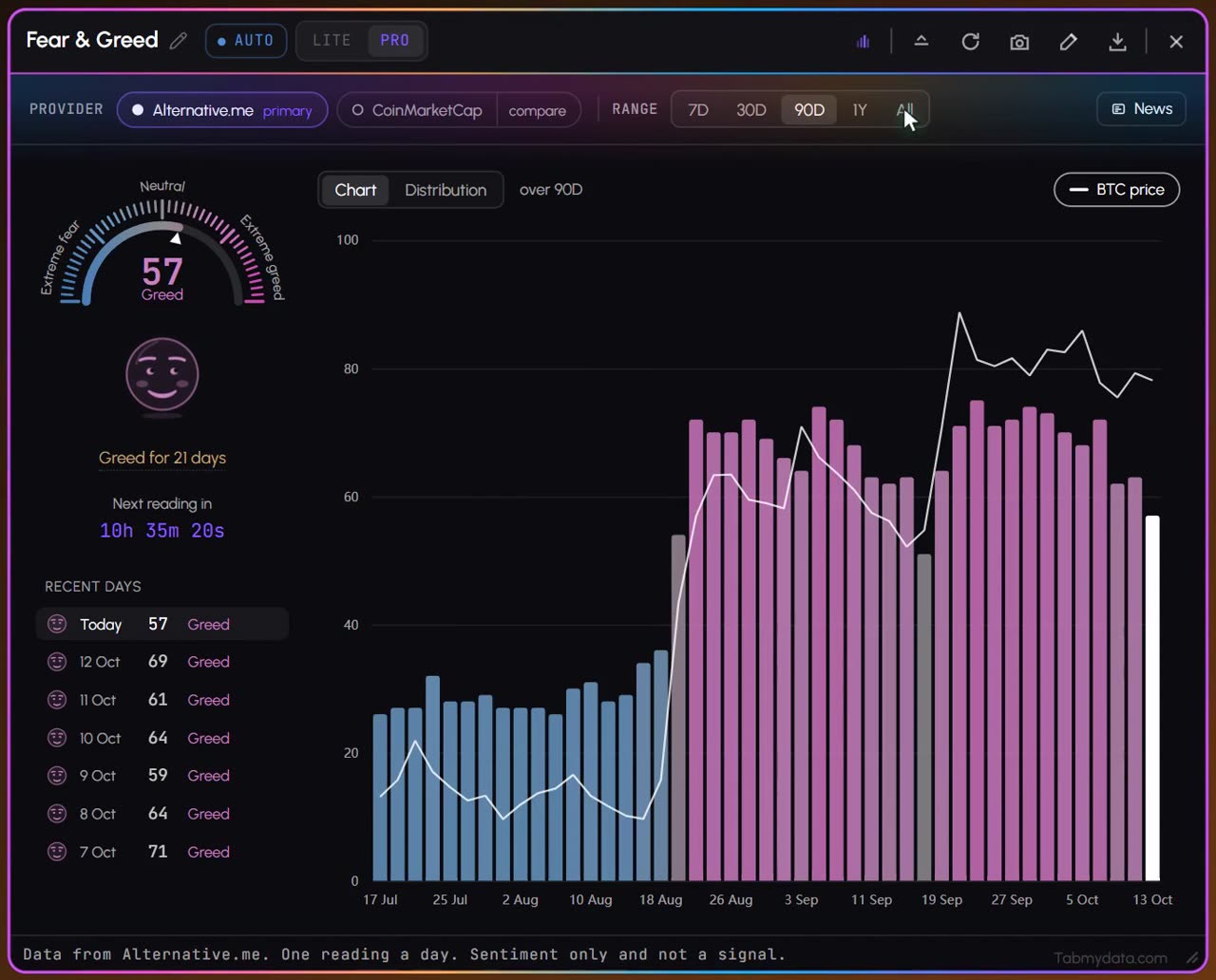1216x980 pixels.
Task: Click the 'over 90D' label
Action: (x=551, y=190)
